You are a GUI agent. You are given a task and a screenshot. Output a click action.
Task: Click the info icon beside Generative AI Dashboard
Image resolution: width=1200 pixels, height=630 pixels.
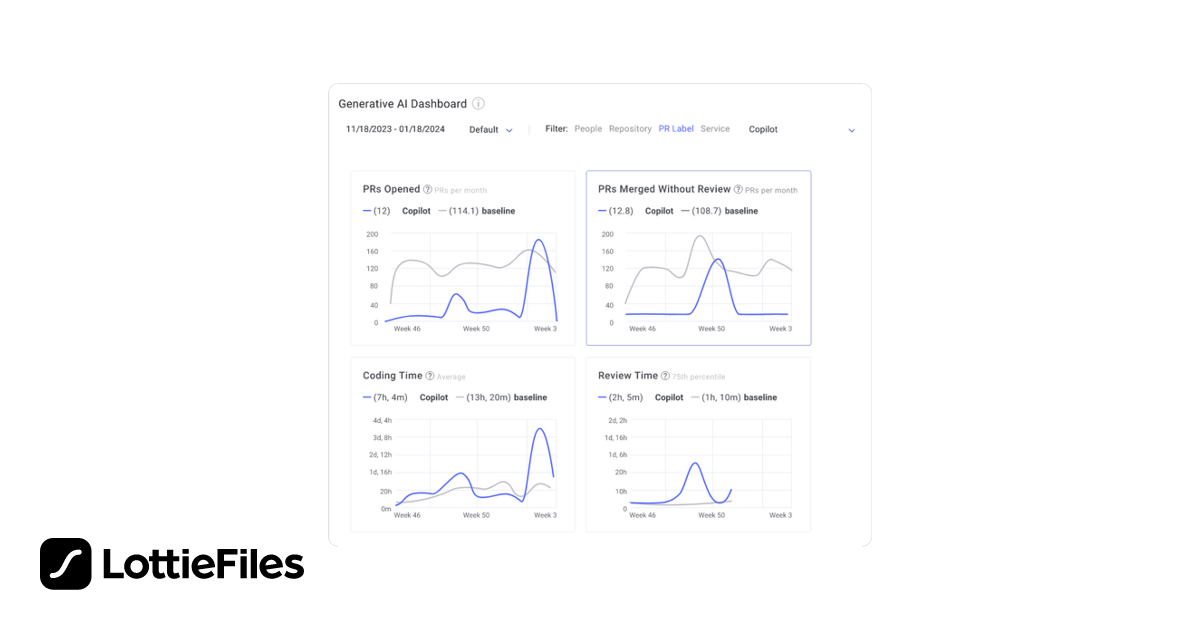pos(478,104)
